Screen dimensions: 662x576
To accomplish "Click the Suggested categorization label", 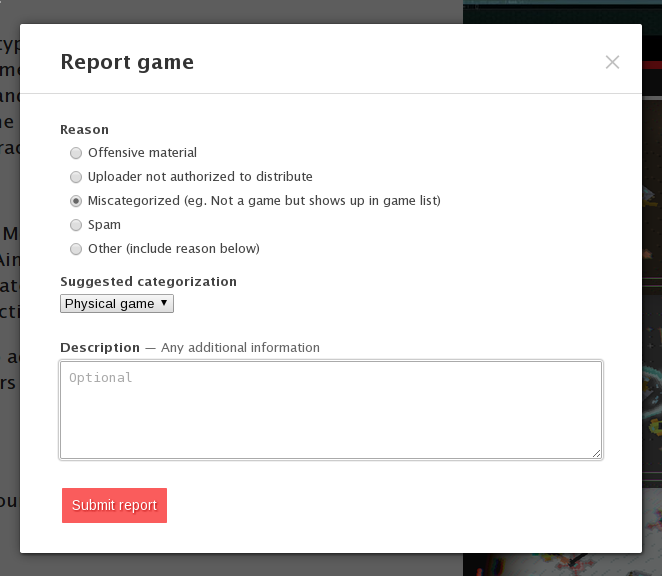I will click(149, 282).
